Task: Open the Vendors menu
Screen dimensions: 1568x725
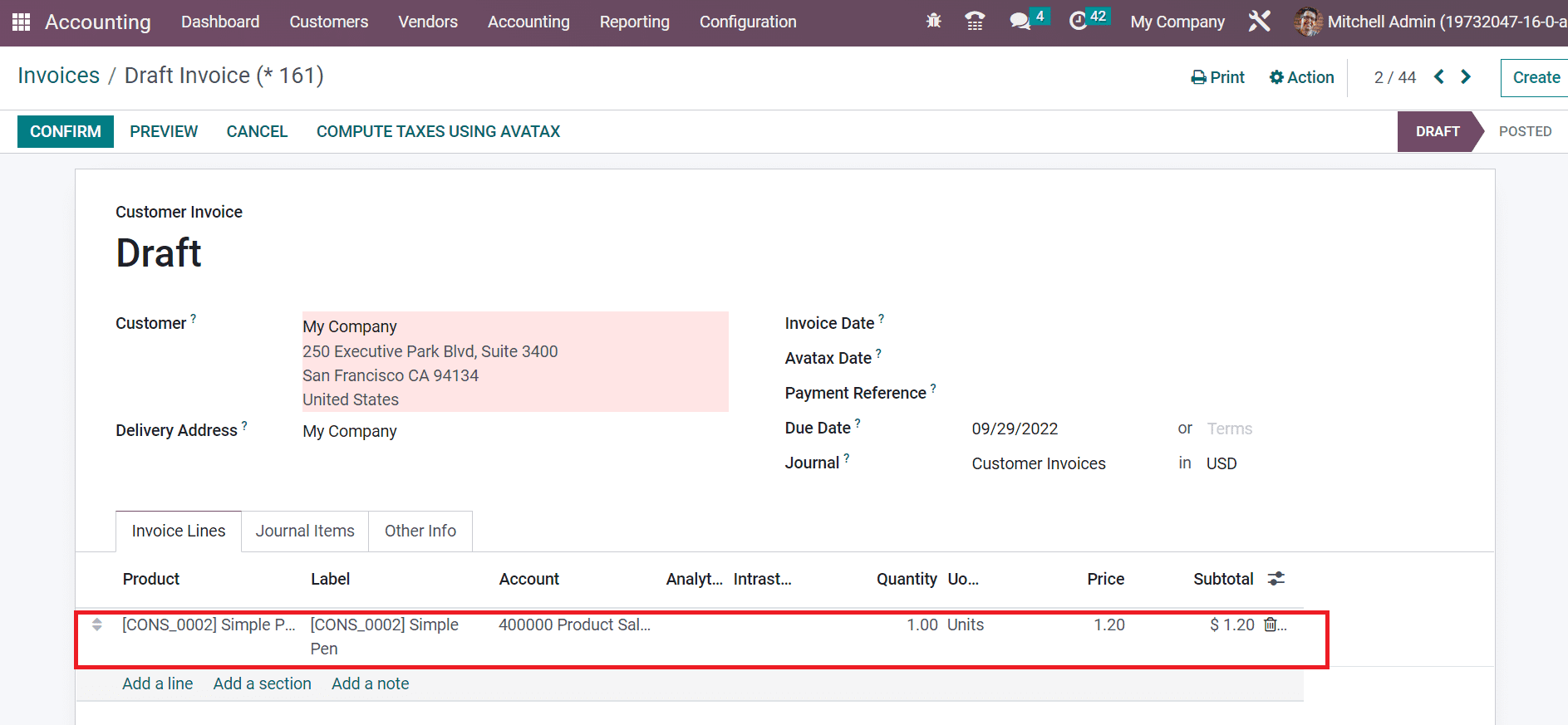Action: coord(428,22)
